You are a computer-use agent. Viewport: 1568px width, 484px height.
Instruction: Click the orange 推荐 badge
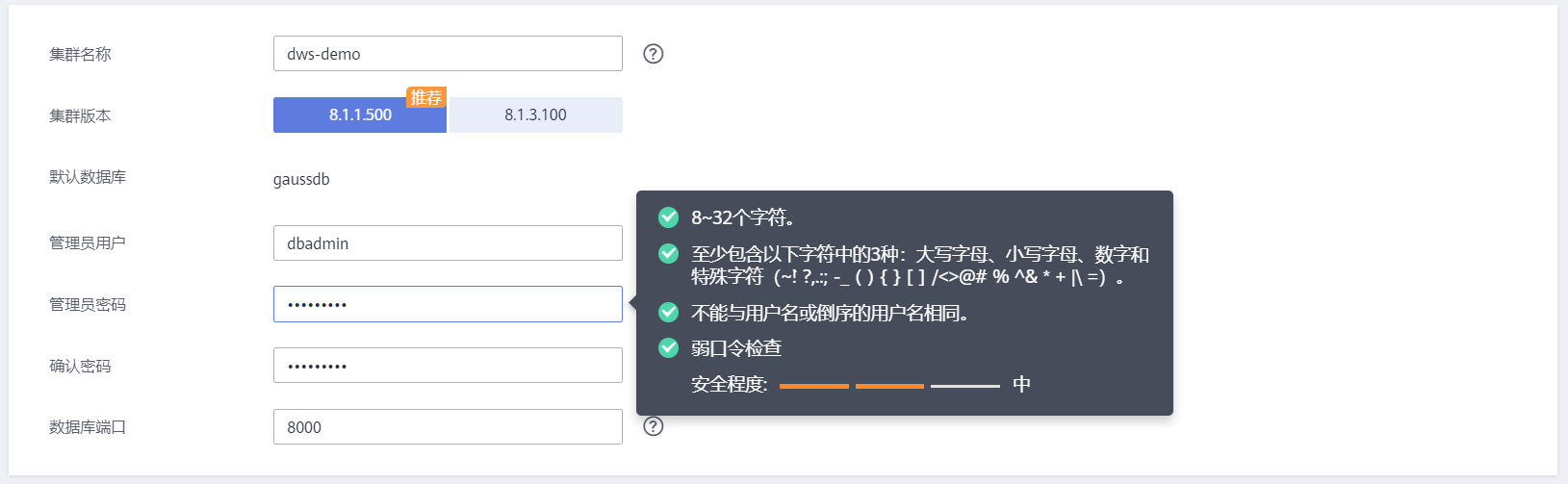[x=426, y=97]
